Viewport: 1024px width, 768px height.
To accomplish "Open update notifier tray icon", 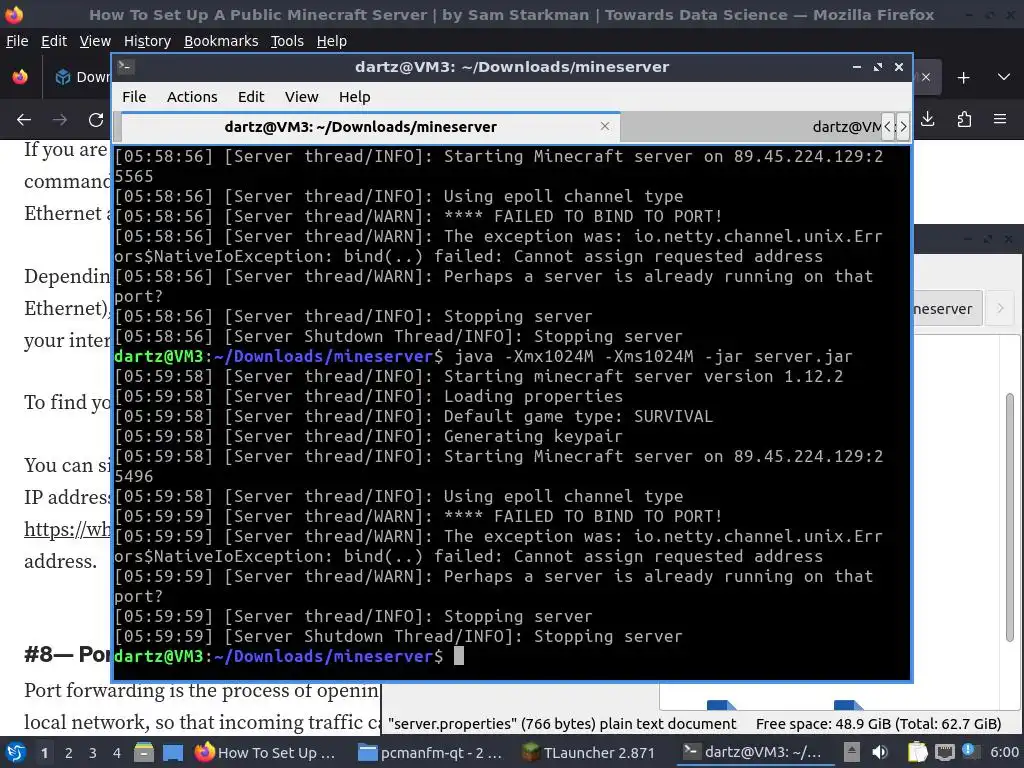I will 968,751.
